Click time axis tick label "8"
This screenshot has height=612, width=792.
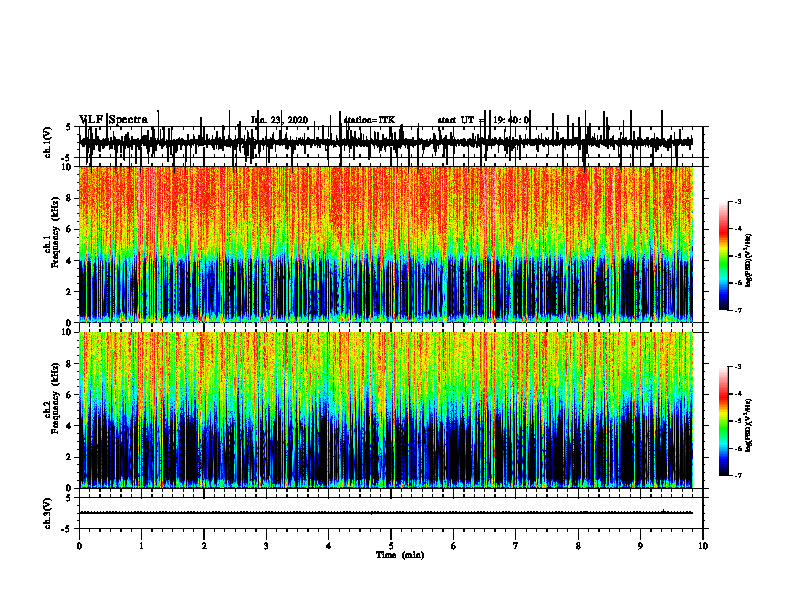[578, 546]
